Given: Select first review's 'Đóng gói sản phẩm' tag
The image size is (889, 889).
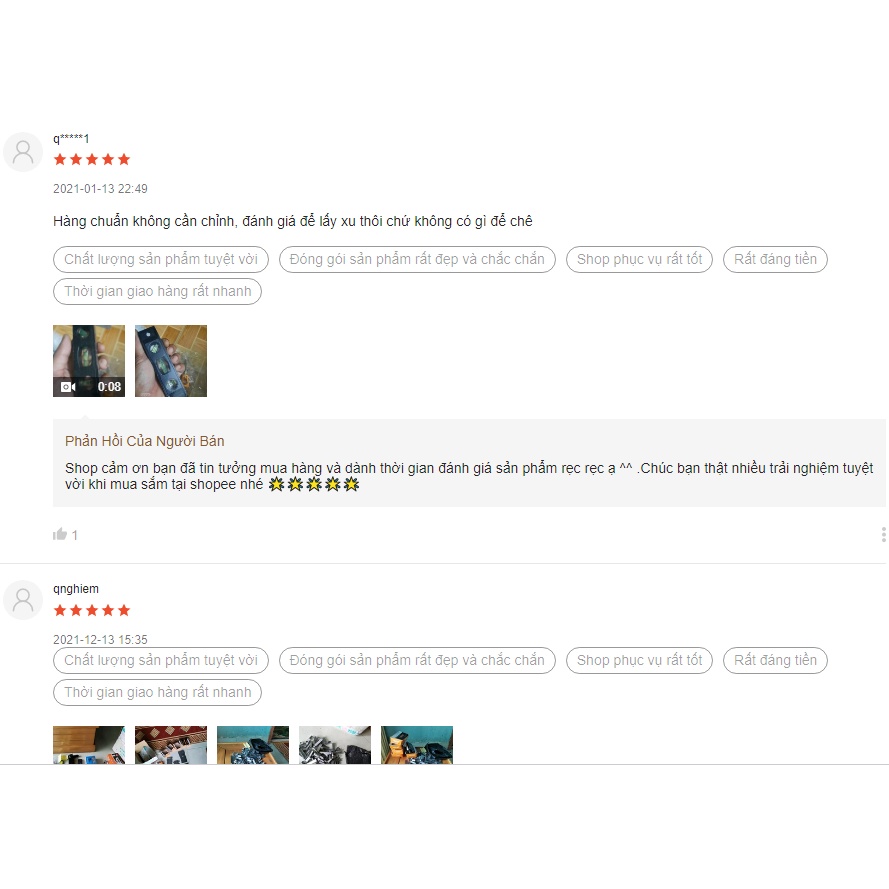Looking at the screenshot, I should click(x=417, y=259).
